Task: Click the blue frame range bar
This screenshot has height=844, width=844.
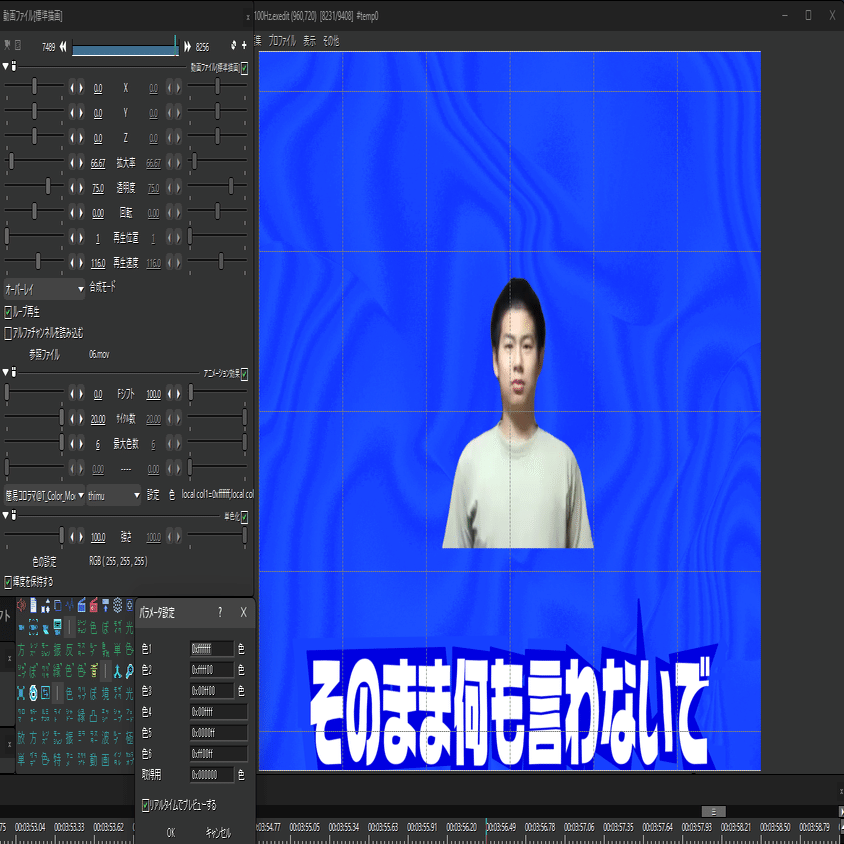Action: (125, 50)
